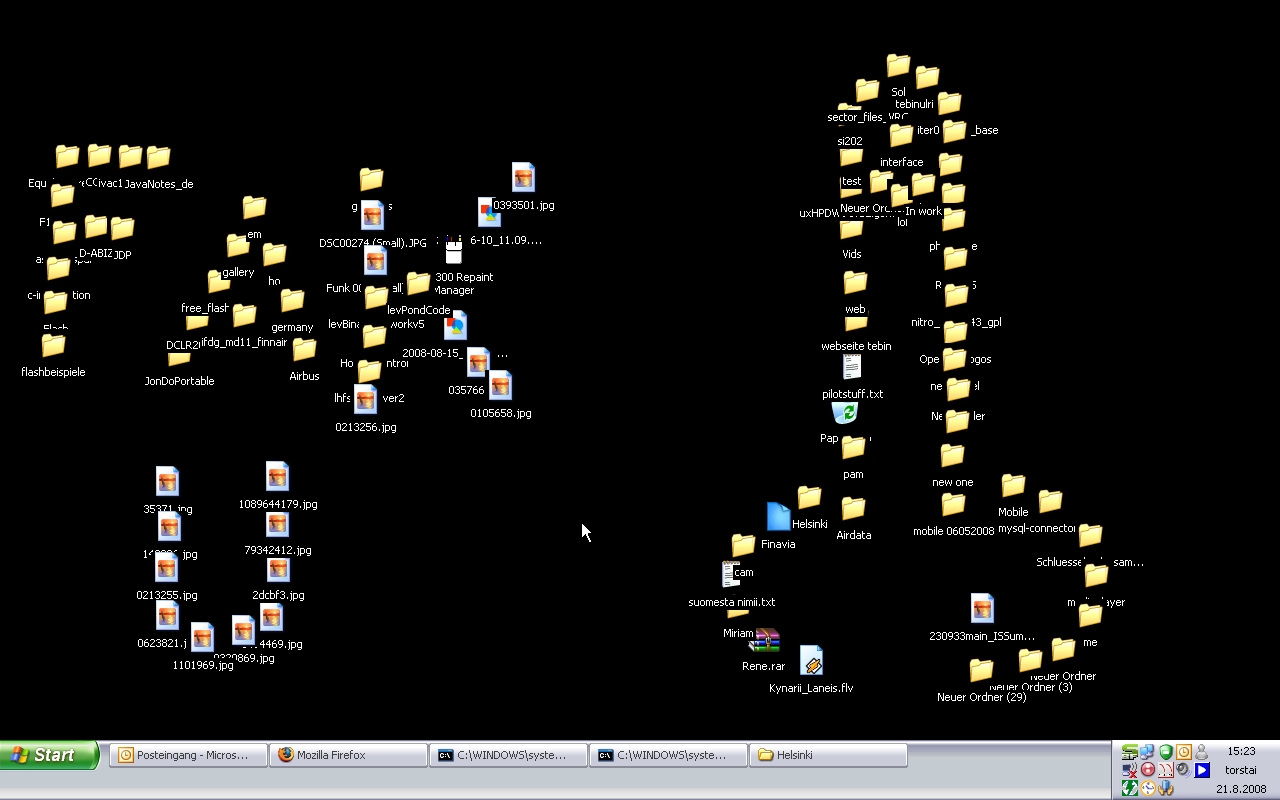Switch to Mozilla Firefox from the taskbar
Viewport: 1280px width, 800px height.
pyautogui.click(x=348, y=755)
